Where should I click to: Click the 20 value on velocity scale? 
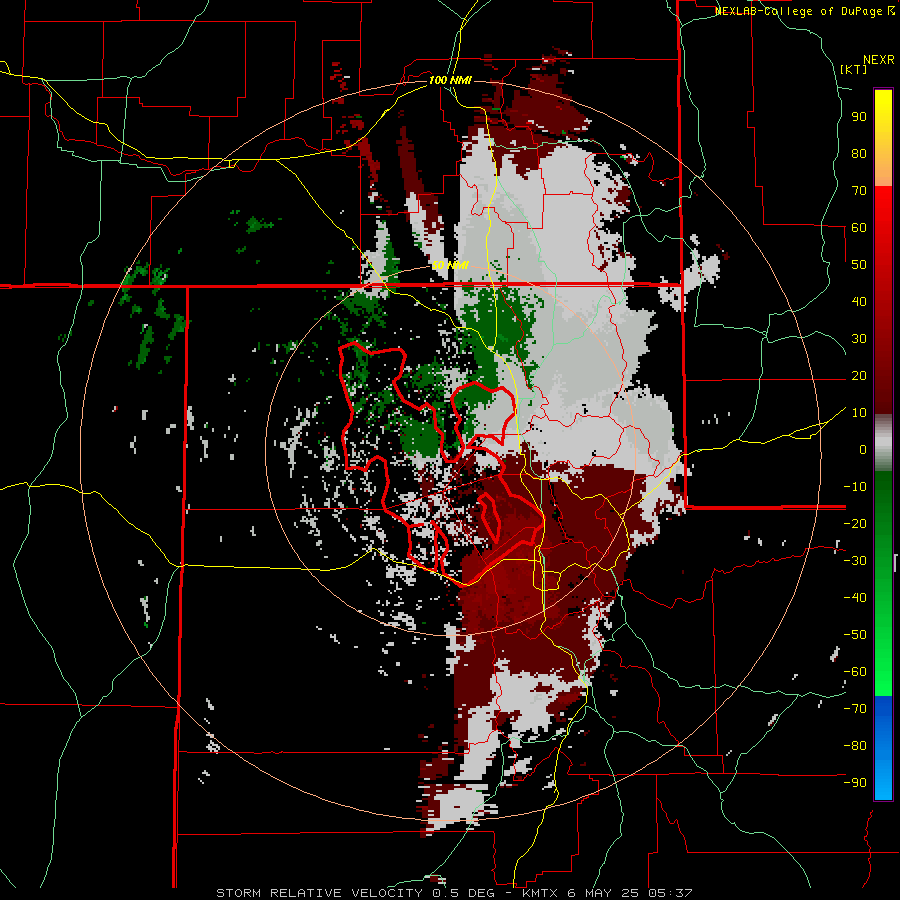tap(859, 376)
